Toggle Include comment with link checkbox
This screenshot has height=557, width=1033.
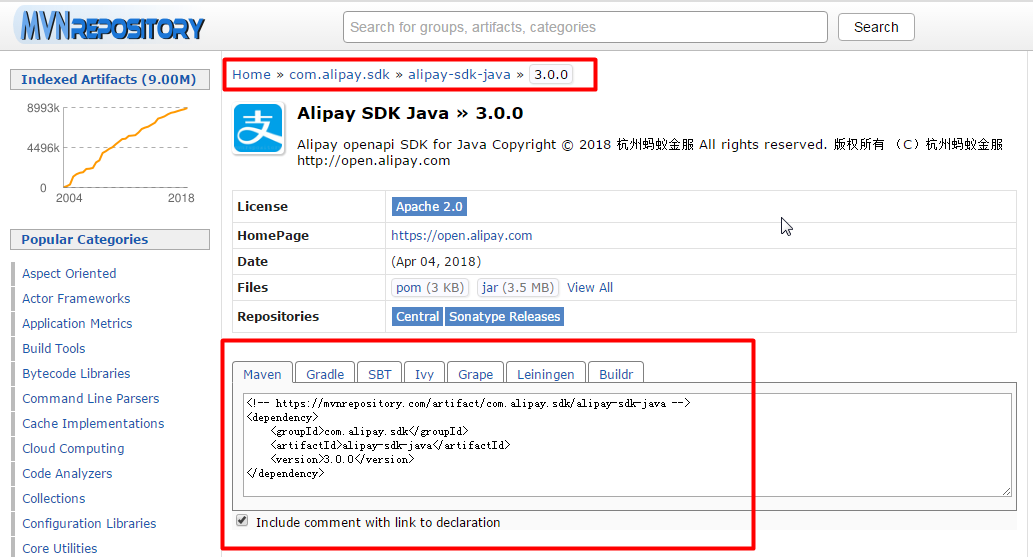click(242, 521)
